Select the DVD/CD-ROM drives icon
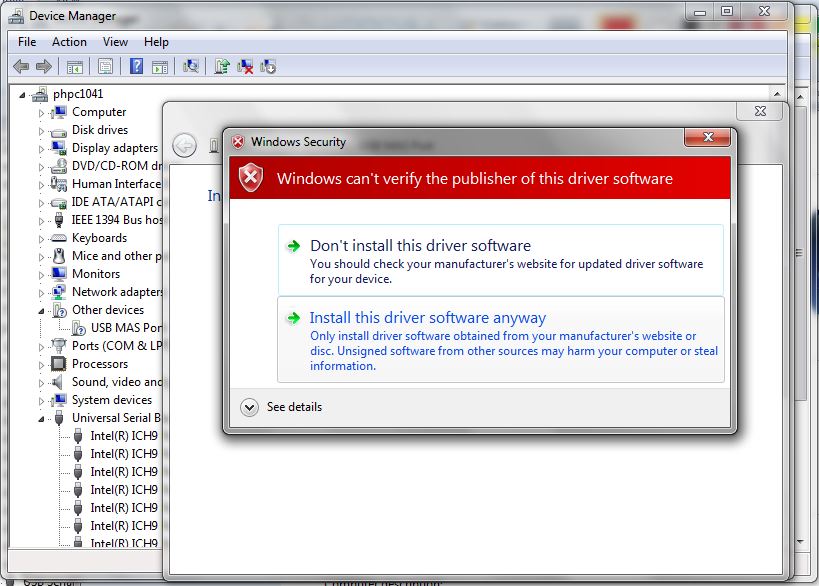819x586 pixels. (x=58, y=166)
